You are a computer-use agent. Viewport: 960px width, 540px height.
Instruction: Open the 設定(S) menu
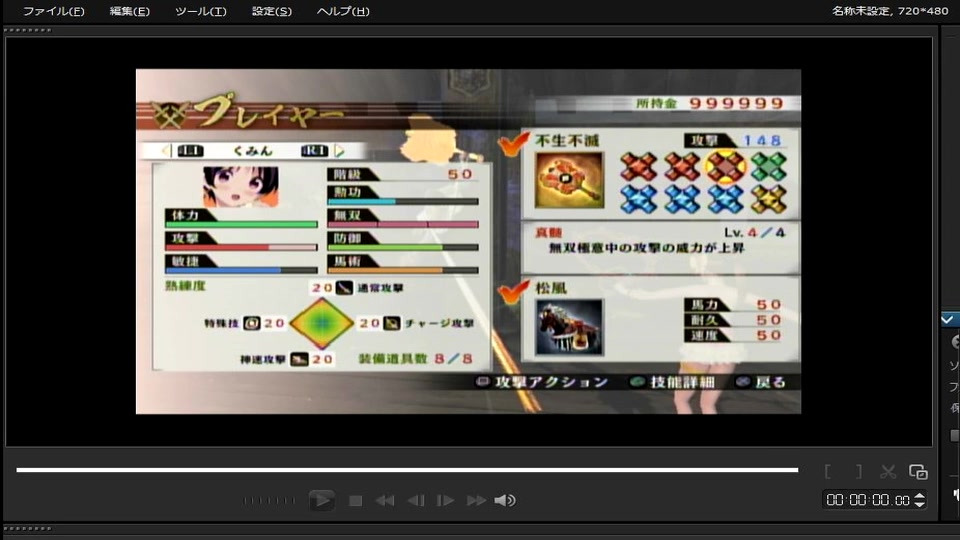pyautogui.click(x=272, y=11)
